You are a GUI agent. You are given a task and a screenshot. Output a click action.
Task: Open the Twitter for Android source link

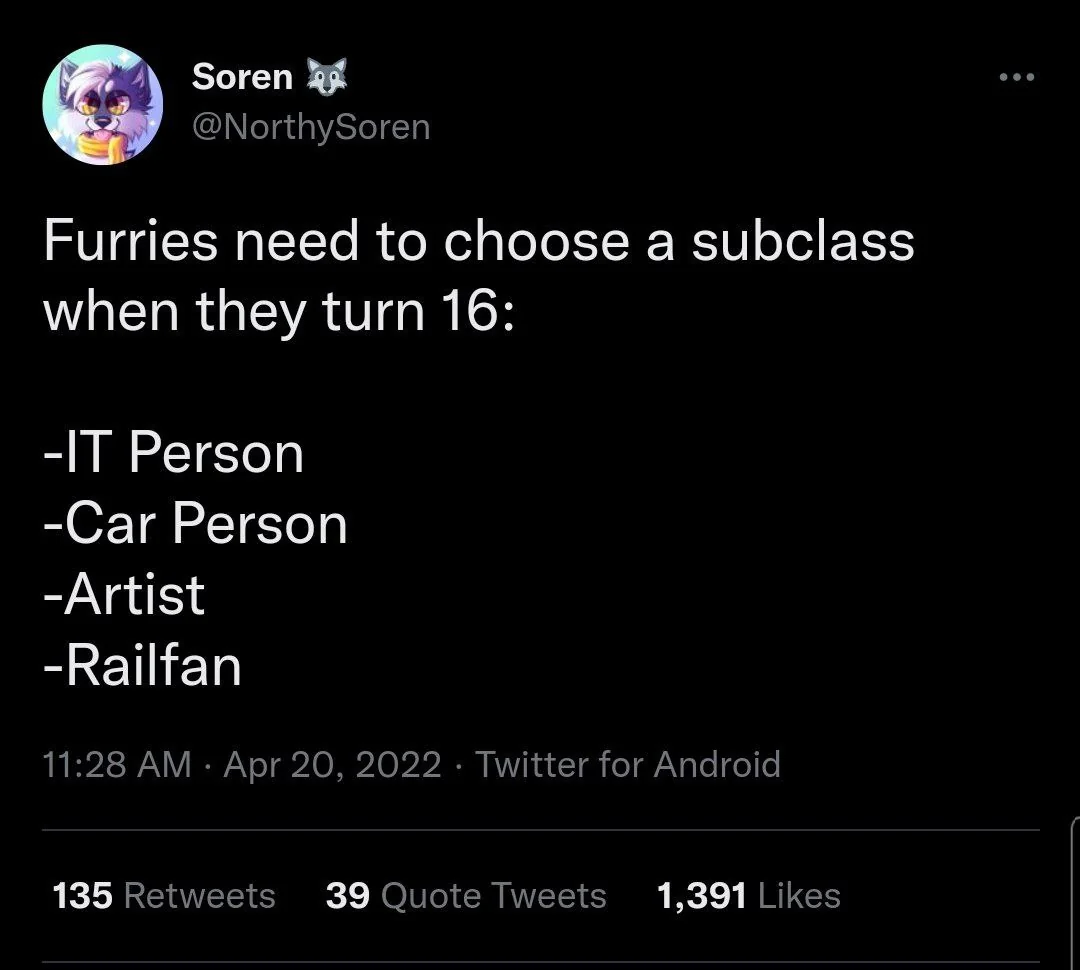click(x=627, y=765)
